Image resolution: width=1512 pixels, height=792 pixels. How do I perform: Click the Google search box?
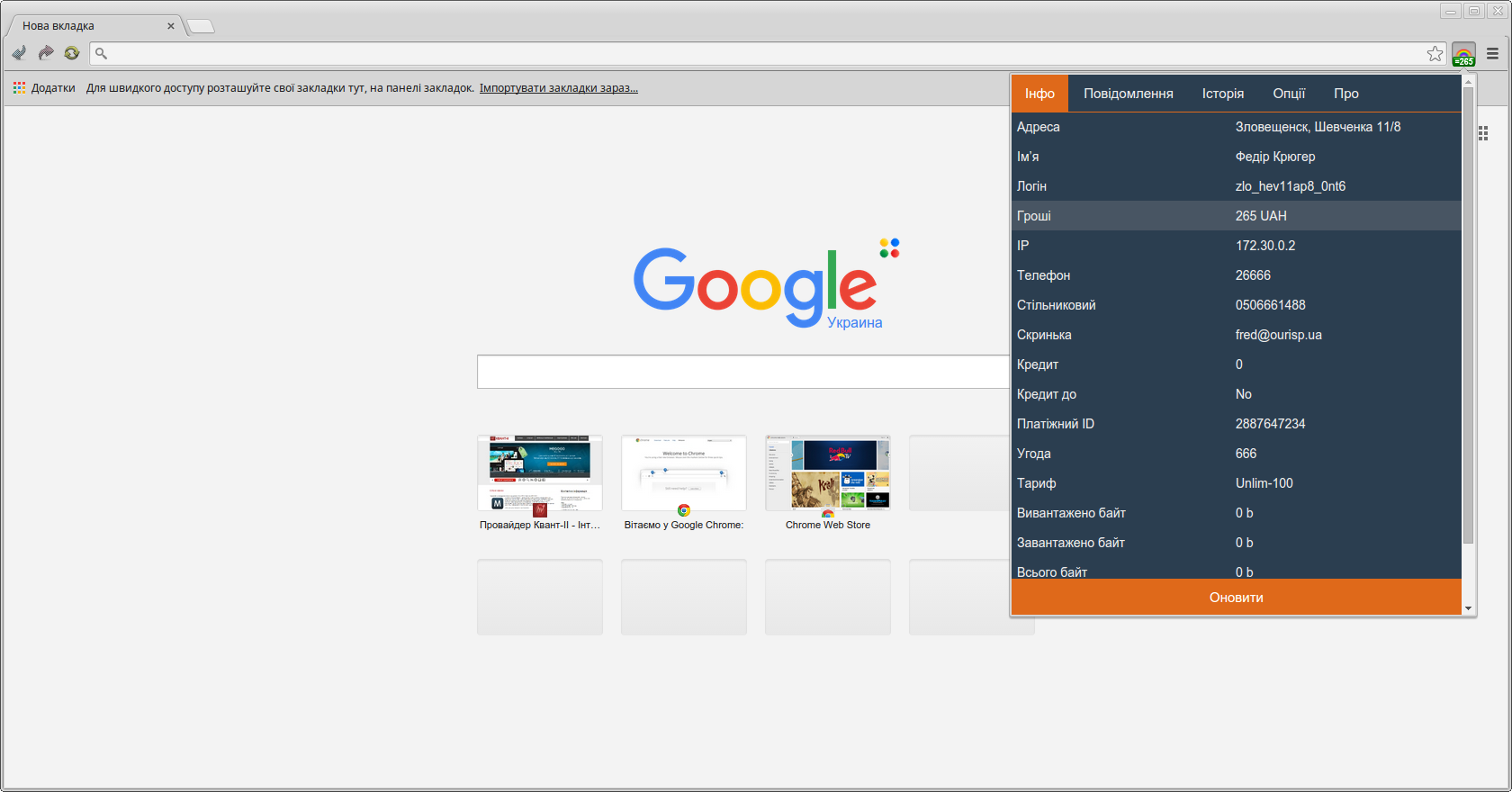pyautogui.click(x=743, y=372)
